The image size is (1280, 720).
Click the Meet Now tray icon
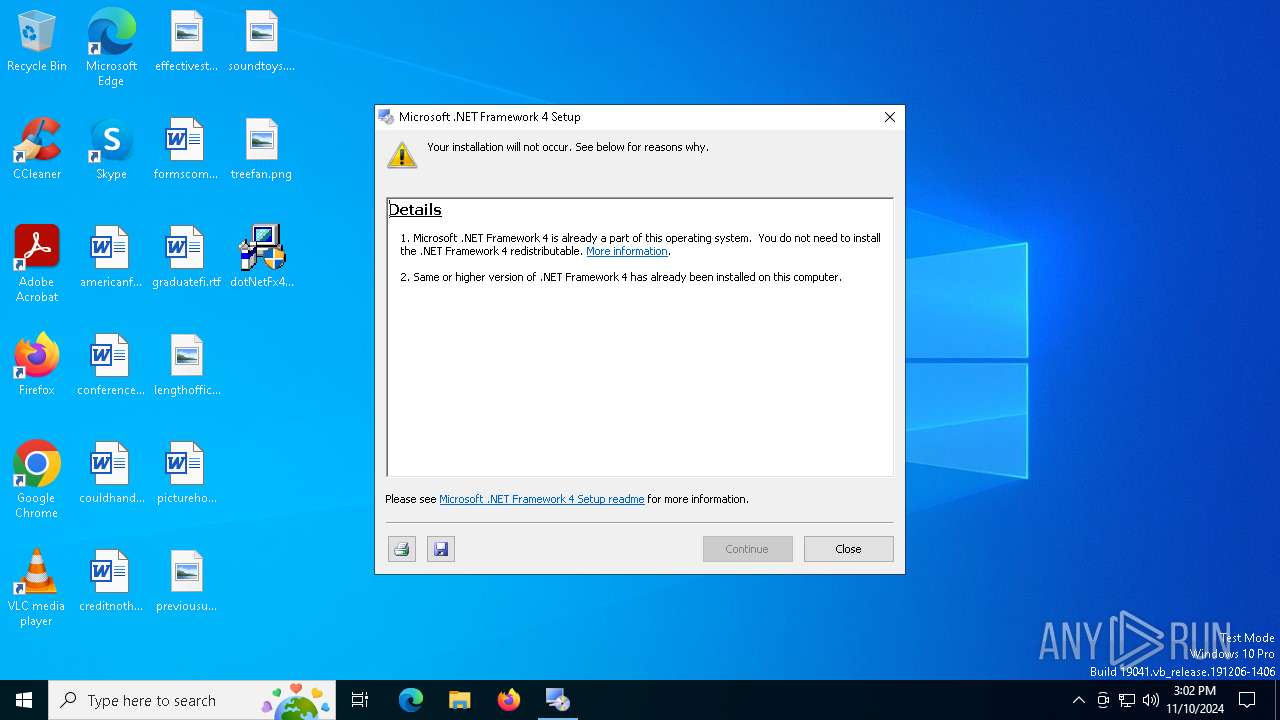[x=1103, y=700]
